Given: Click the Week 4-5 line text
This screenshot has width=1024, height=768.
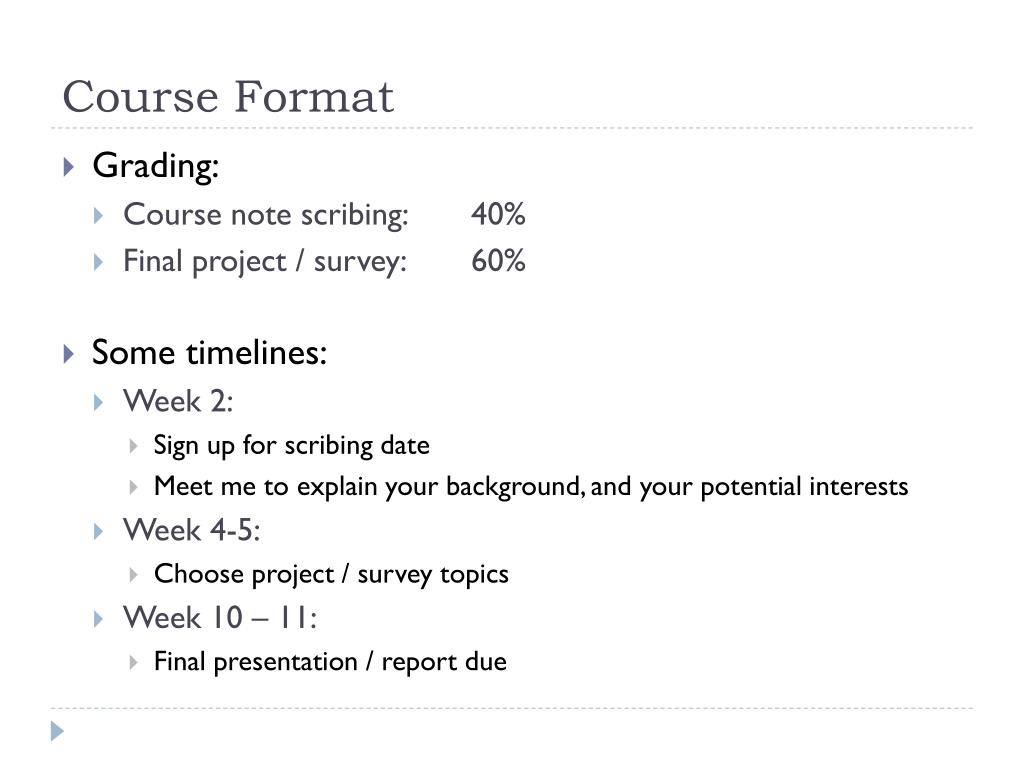Looking at the screenshot, I should [192, 530].
